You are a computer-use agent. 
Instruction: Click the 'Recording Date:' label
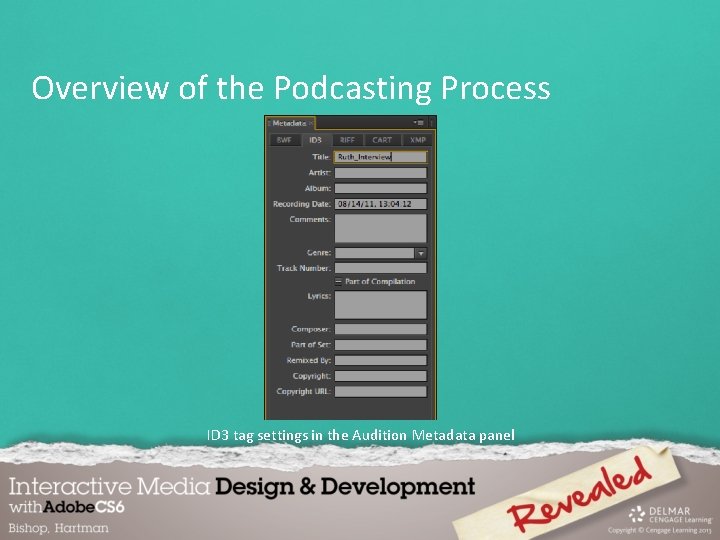point(302,204)
